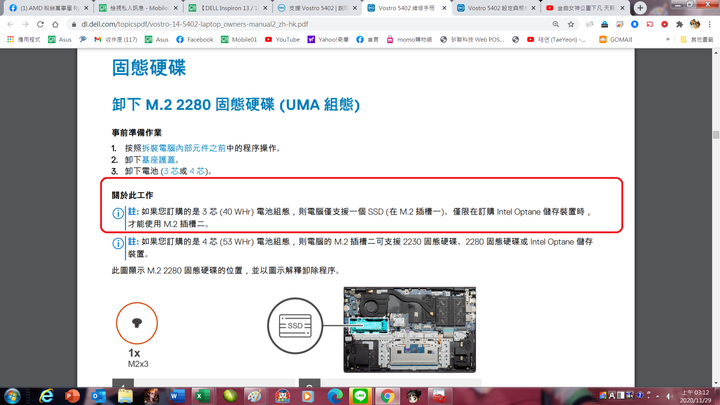Screen dimensions: 720x405
Task: Close the Vostro 5402 維修手冊 tab
Action: 444,8
